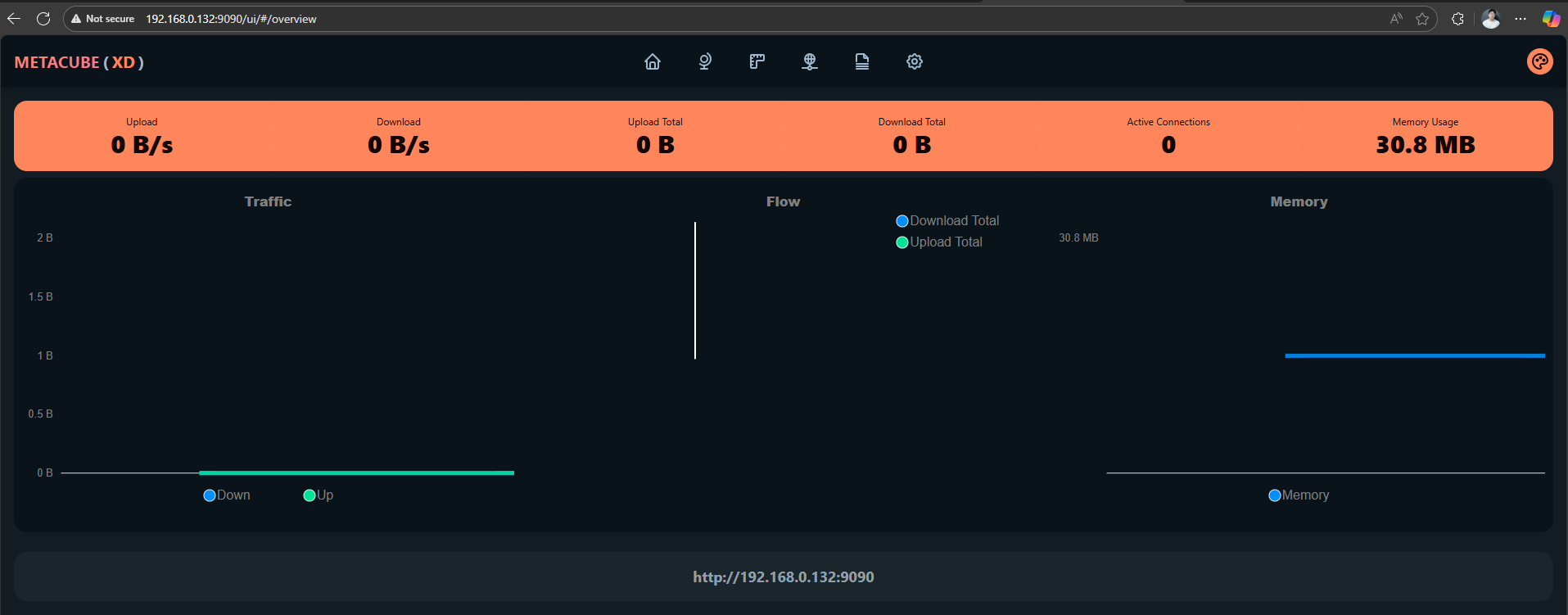Toggle Download Total in Flow legend
1568x615 pixels.
click(x=947, y=221)
